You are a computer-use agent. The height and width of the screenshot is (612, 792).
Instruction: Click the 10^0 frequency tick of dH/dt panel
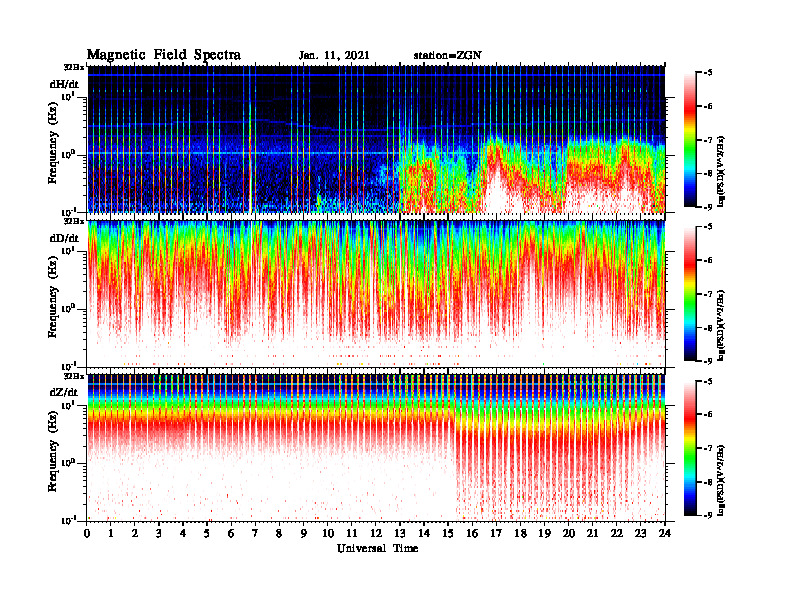[x=68, y=155]
